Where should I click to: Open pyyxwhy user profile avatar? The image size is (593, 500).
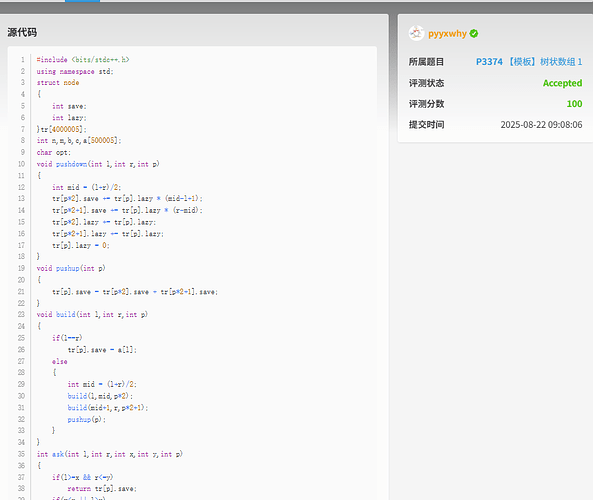[x=416, y=33]
